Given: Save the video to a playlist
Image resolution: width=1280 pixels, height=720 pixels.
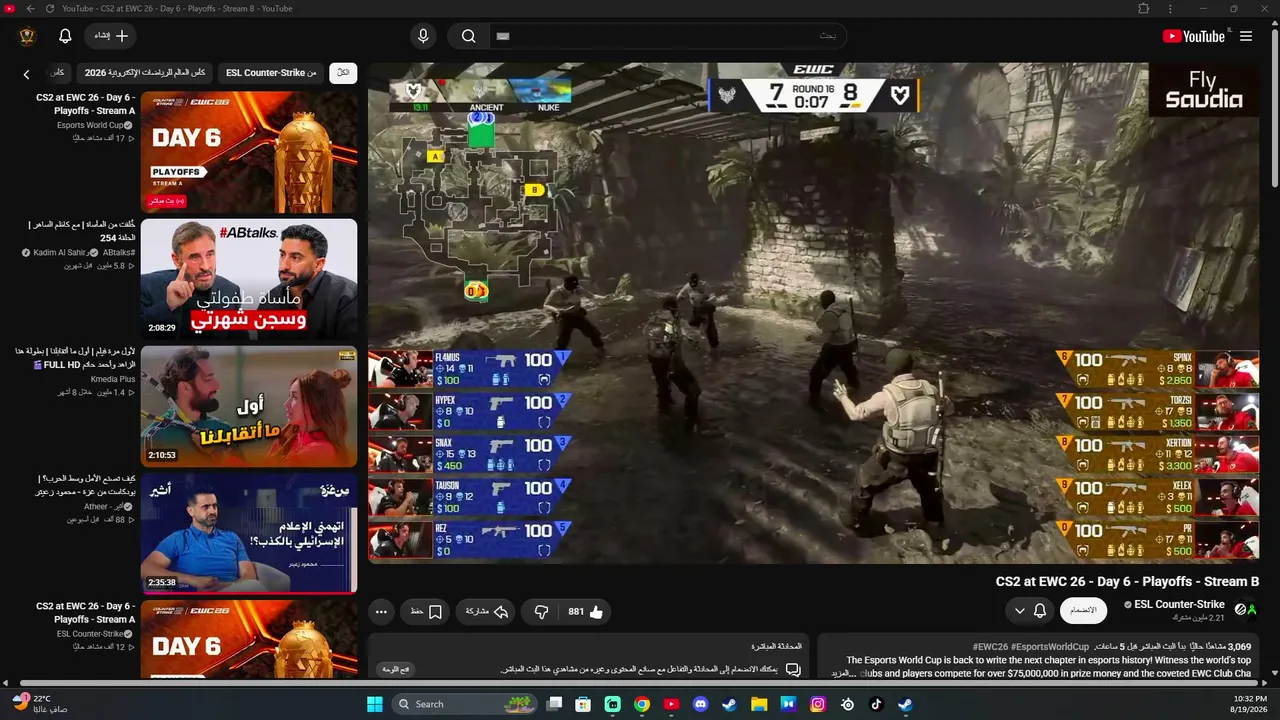Looking at the screenshot, I should 426,612.
